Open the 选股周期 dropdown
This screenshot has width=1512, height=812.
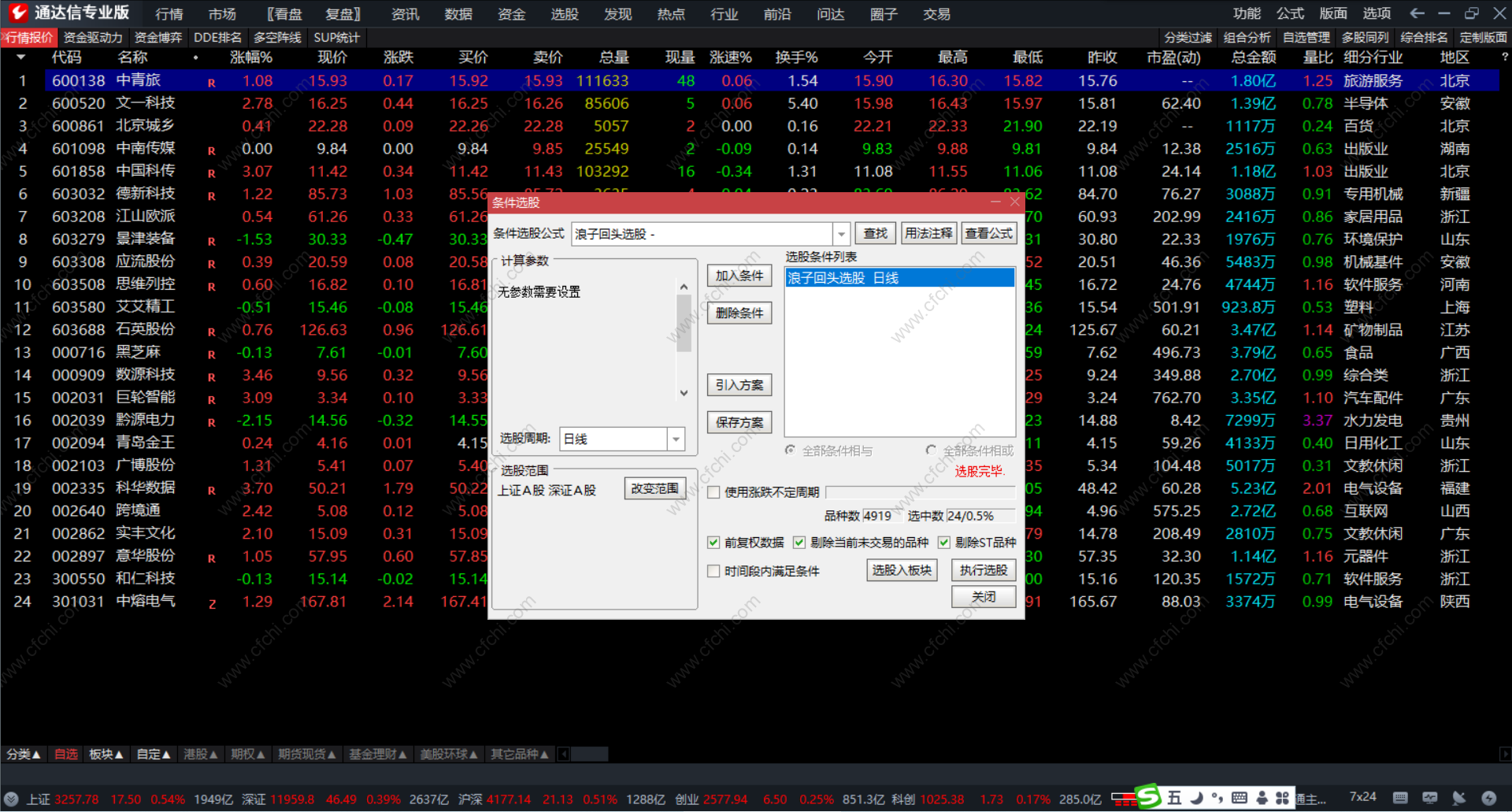pos(676,439)
